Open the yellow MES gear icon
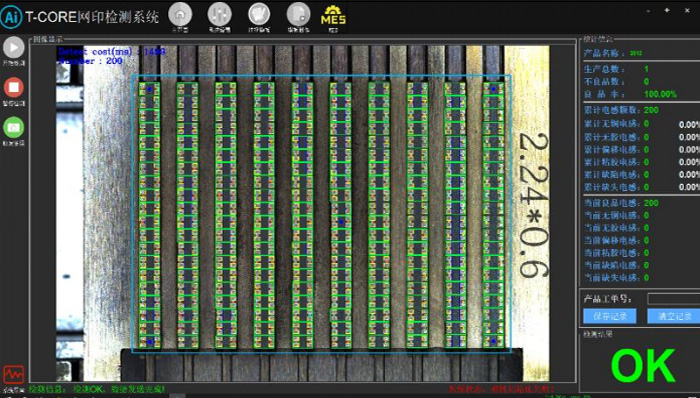The width and height of the screenshot is (700, 398). tap(333, 17)
